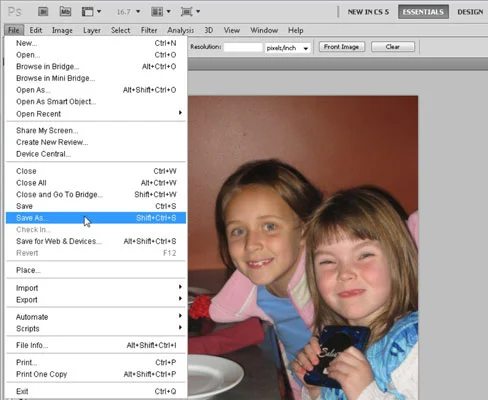
Task: Select the ESSENTIALS workspace button
Action: click(x=423, y=12)
